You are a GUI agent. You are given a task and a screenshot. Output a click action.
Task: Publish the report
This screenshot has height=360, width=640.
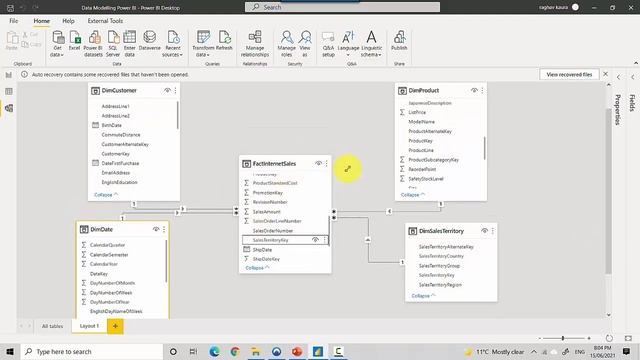pyautogui.click(x=399, y=41)
